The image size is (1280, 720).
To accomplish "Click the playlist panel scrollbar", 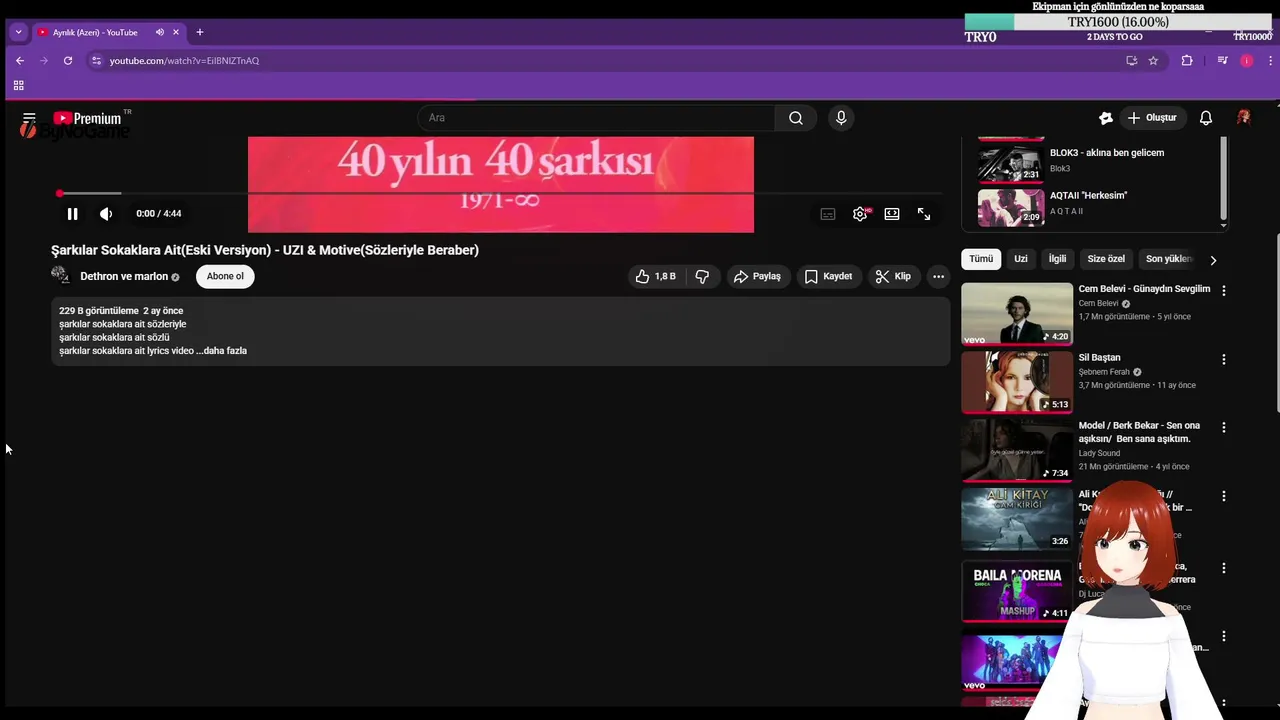I will pos(1222,178).
